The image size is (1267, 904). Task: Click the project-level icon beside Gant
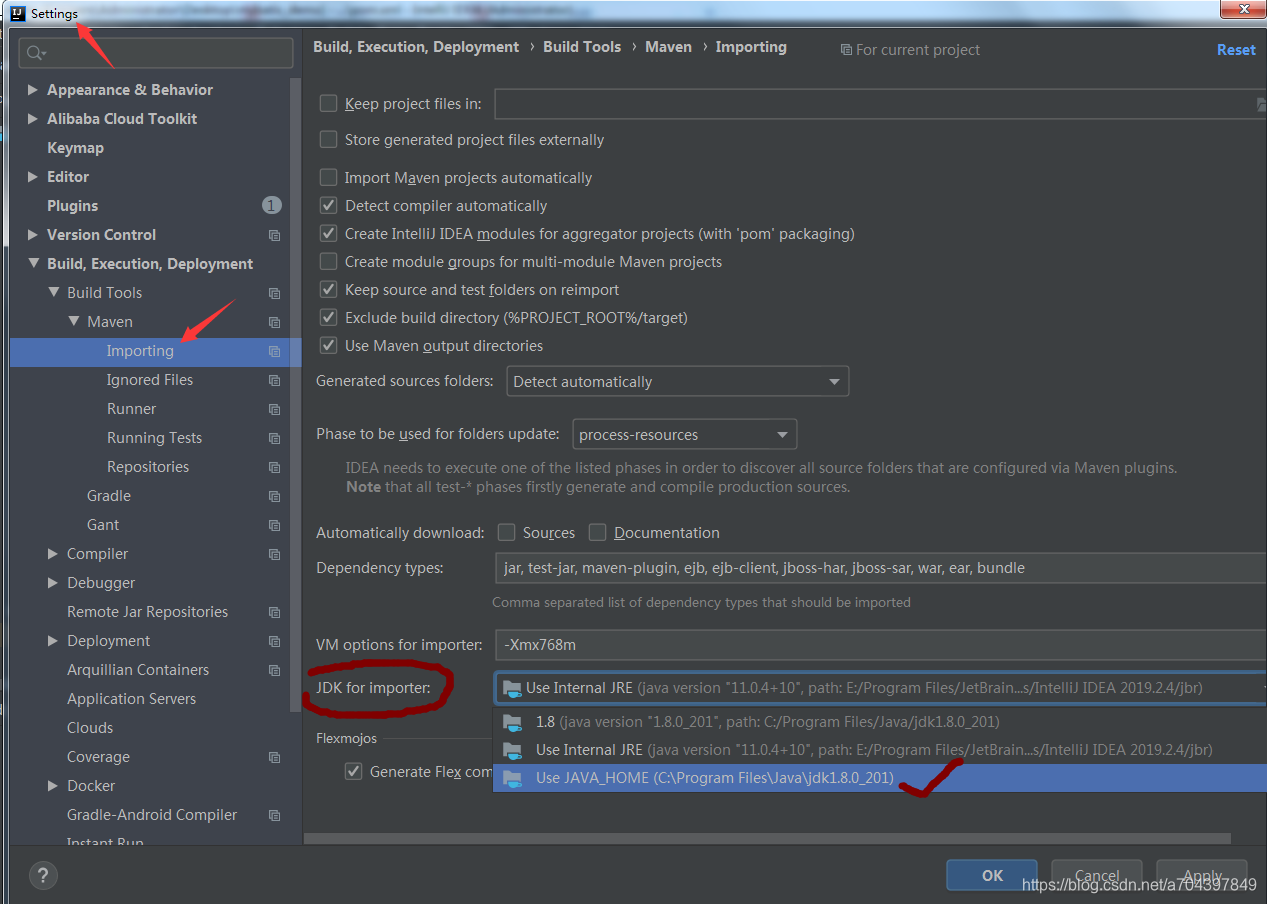coord(274,525)
